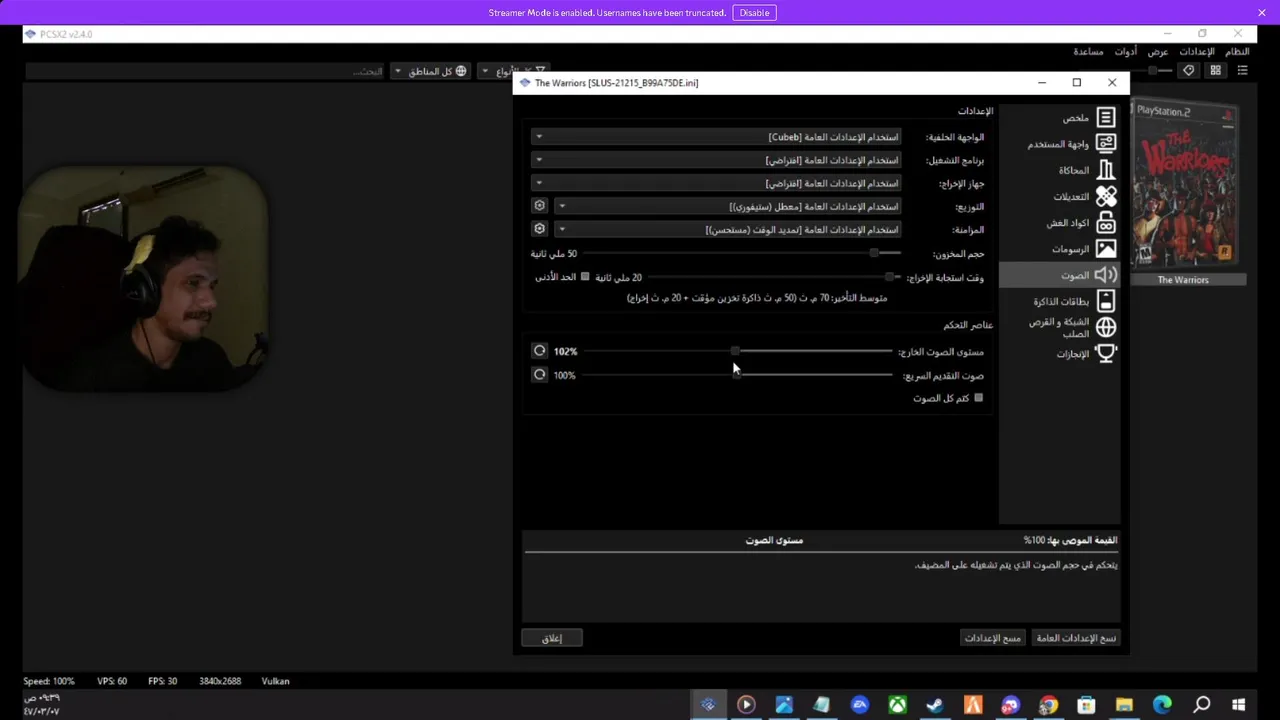
Task: Expand the Audio Backend (Cubeb) dropdown
Action: tap(716, 137)
